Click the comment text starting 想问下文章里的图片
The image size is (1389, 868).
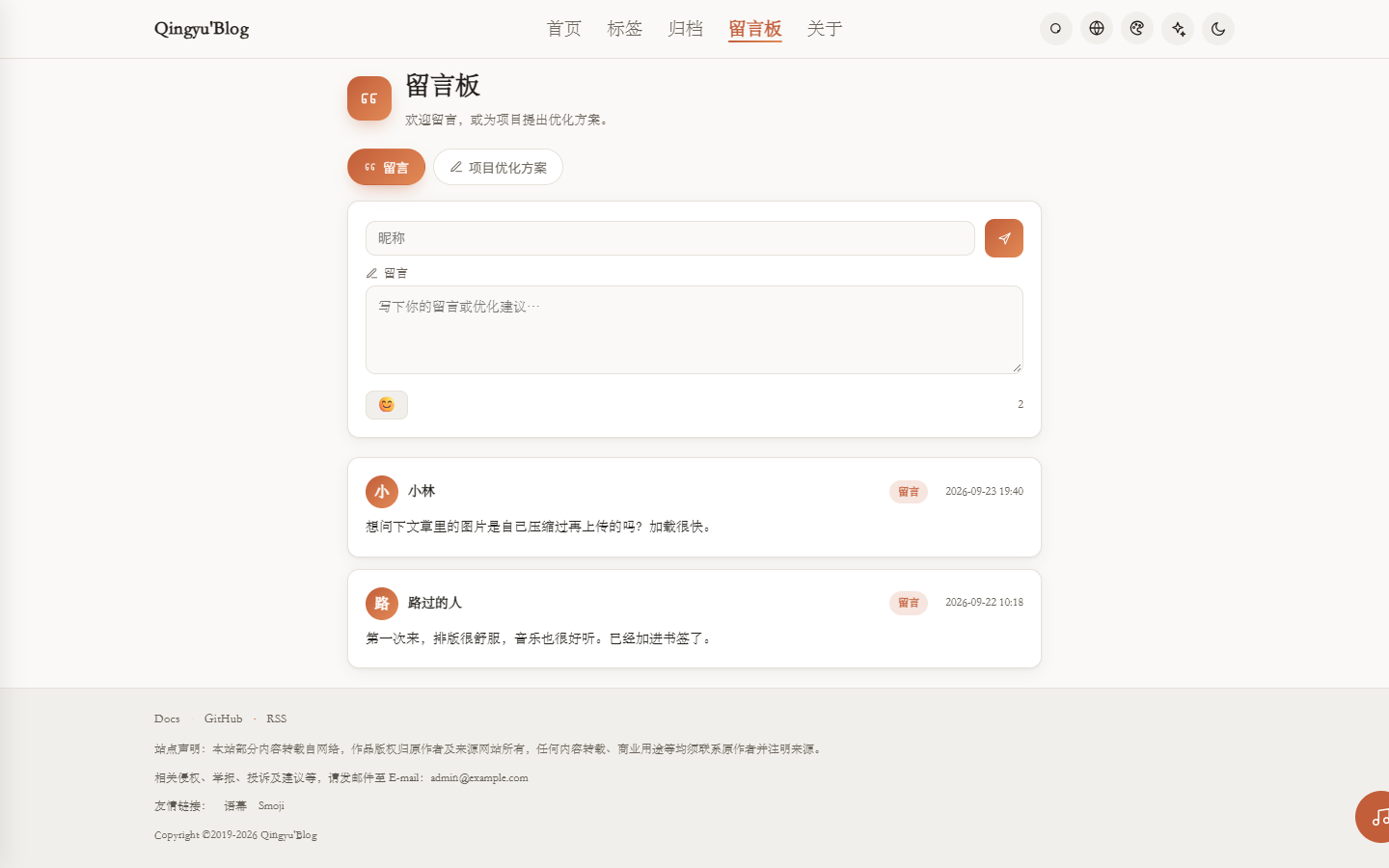pyautogui.click(x=540, y=527)
